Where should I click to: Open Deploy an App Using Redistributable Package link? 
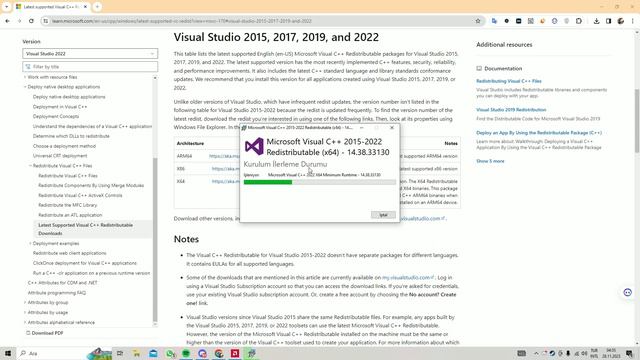[x=539, y=133]
